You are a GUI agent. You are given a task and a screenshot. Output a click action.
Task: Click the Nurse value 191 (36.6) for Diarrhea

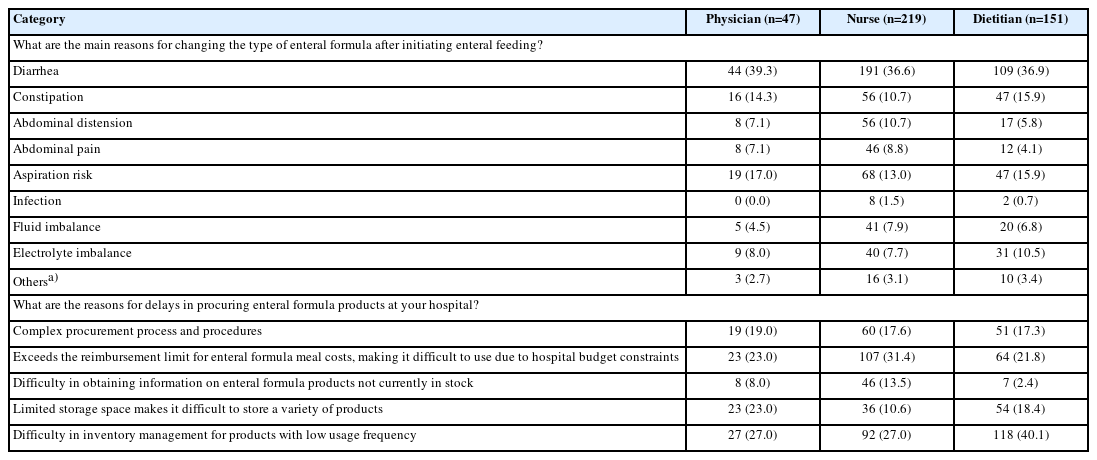(884, 72)
